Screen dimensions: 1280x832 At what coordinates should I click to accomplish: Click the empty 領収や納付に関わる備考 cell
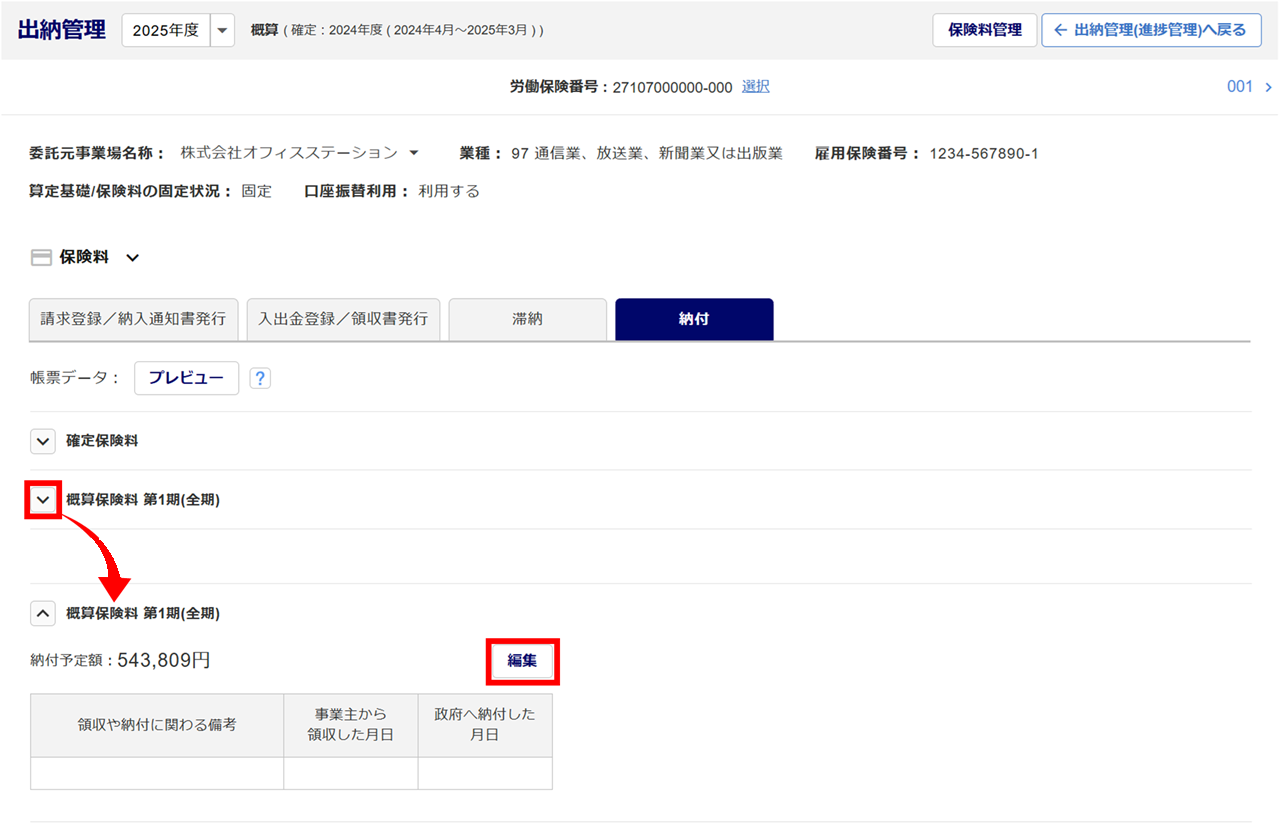click(x=157, y=773)
